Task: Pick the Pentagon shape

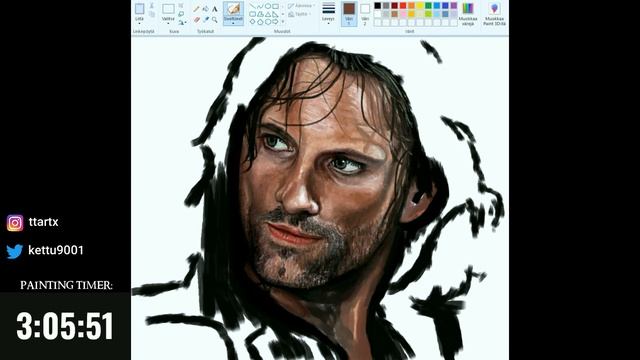Action: (260, 22)
